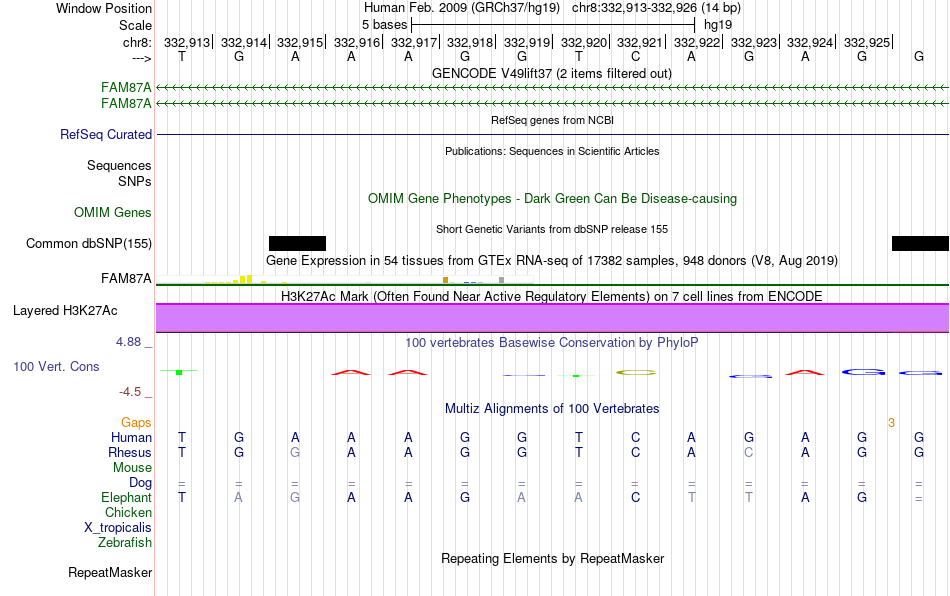Click the 5 bases scale bar
Viewport: 950px width, 596px height.
553,25
